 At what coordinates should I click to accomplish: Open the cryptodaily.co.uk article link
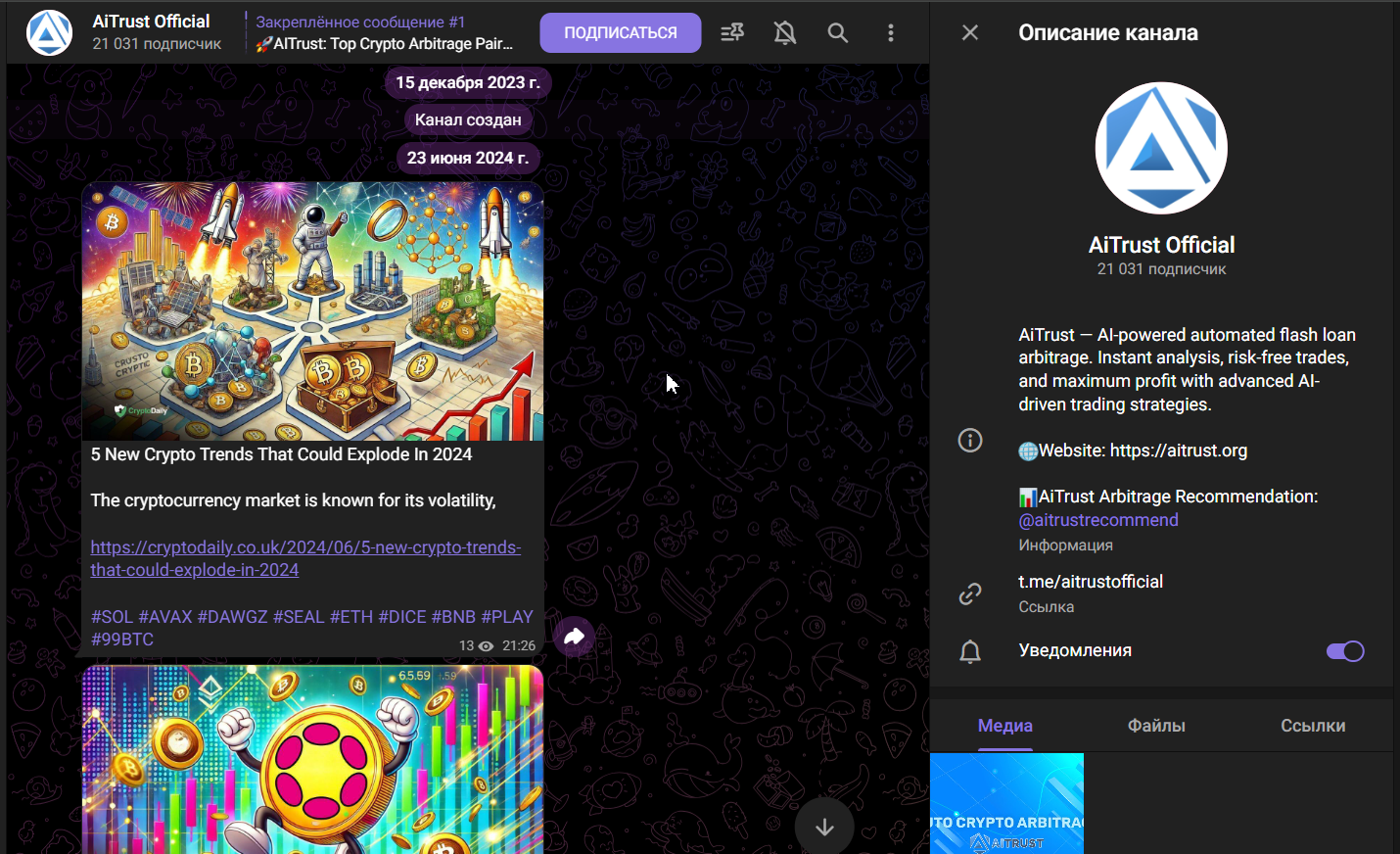[305, 558]
